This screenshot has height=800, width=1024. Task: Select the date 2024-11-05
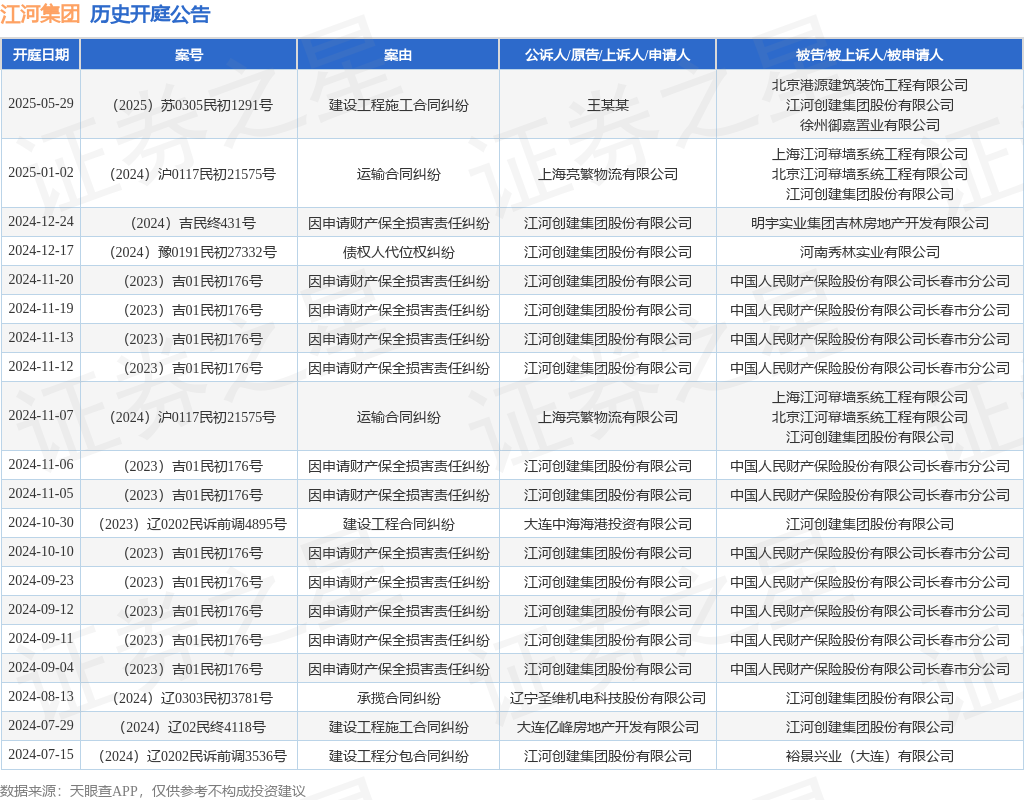(x=40, y=493)
